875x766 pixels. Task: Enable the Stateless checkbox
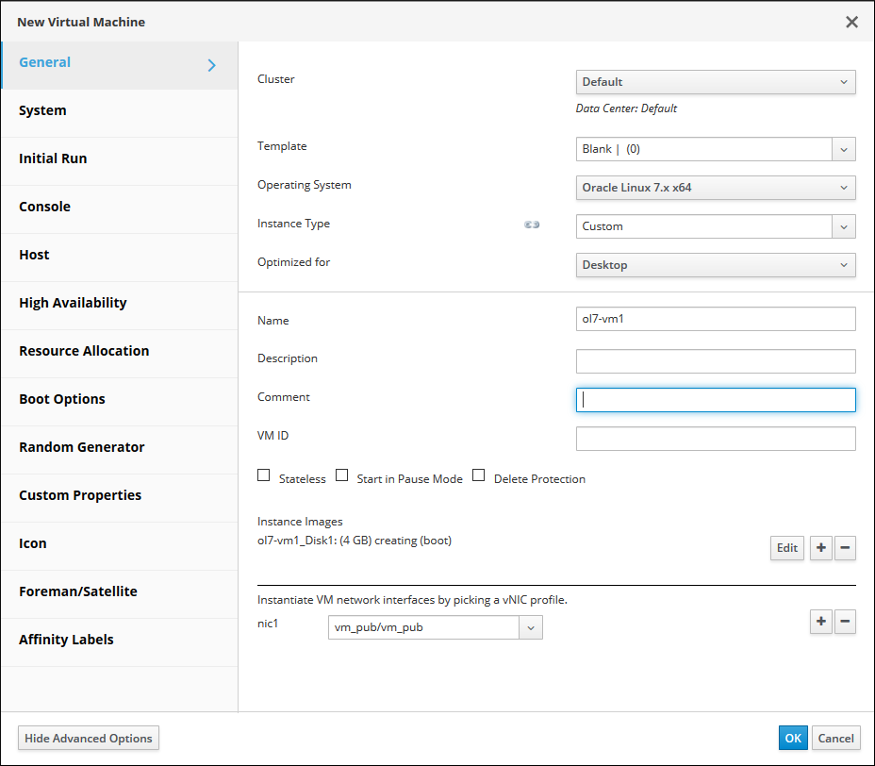264,476
